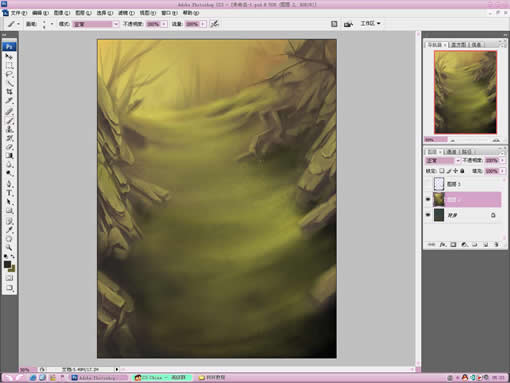
Task: Open the 文件 menu
Action: point(19,13)
